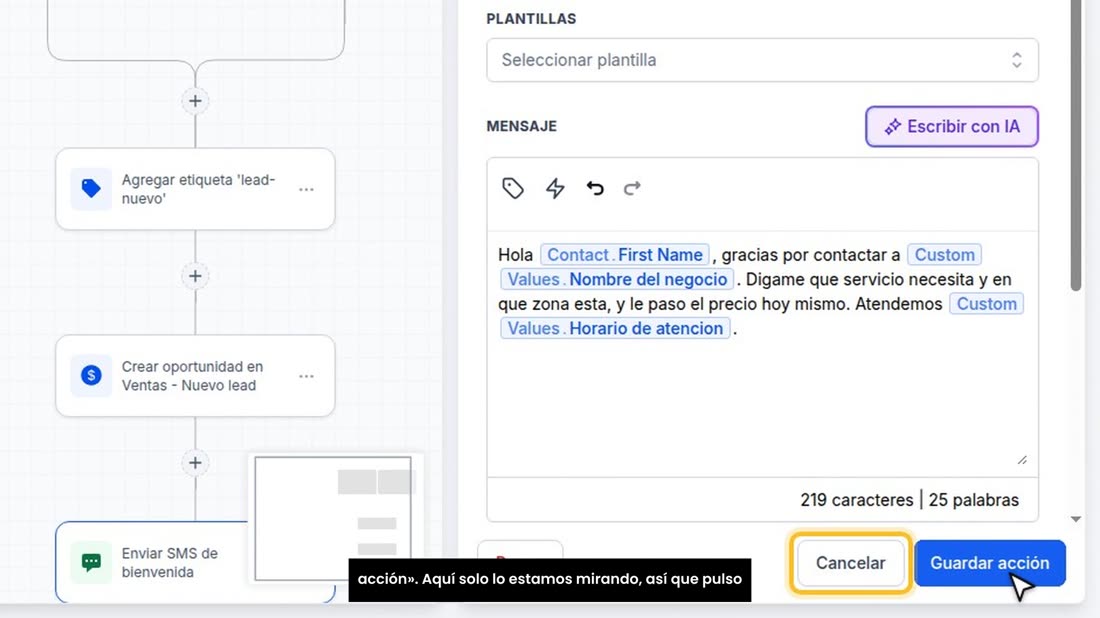Click the plus node above Agregar etiqueta
The width and height of the screenshot is (1100, 618).
pyautogui.click(x=195, y=101)
